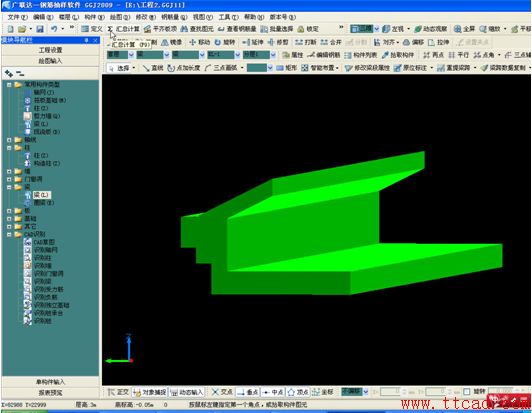Open the 构件 menu
Screen dimensions: 532x413
click(94, 17)
